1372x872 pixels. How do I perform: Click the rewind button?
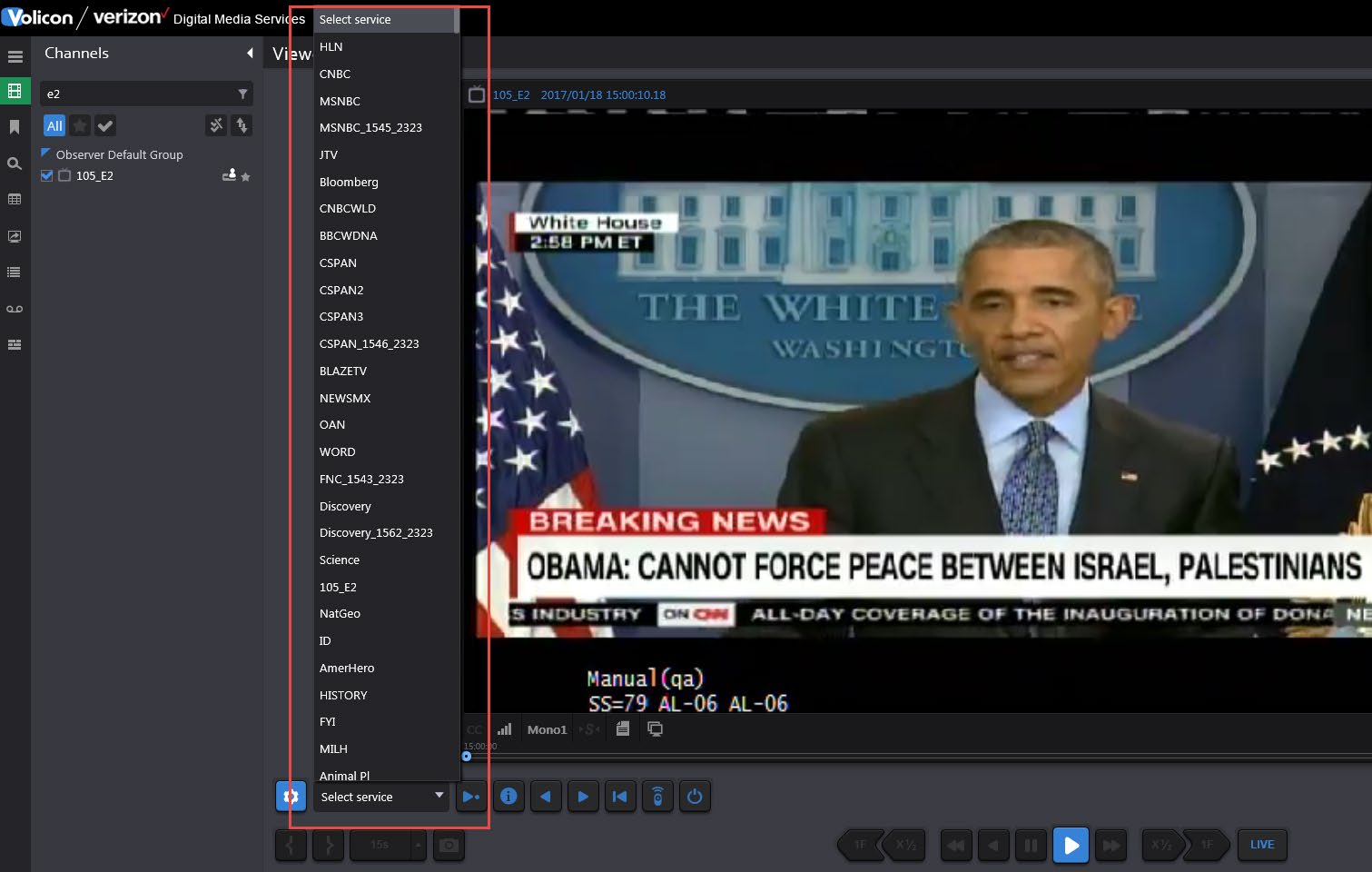click(x=956, y=845)
